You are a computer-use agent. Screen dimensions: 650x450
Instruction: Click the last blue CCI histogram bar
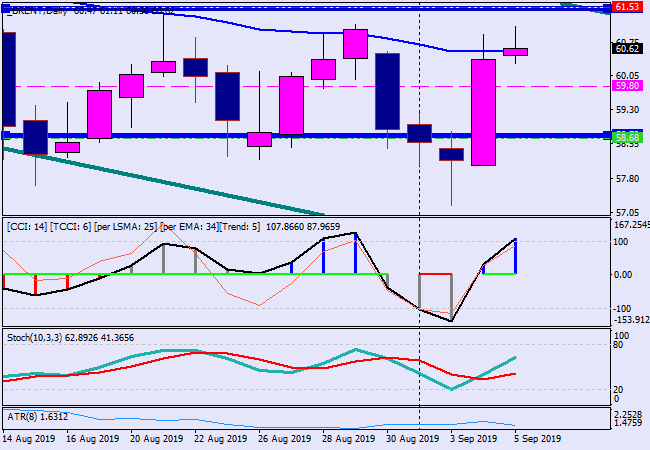[x=515, y=257]
